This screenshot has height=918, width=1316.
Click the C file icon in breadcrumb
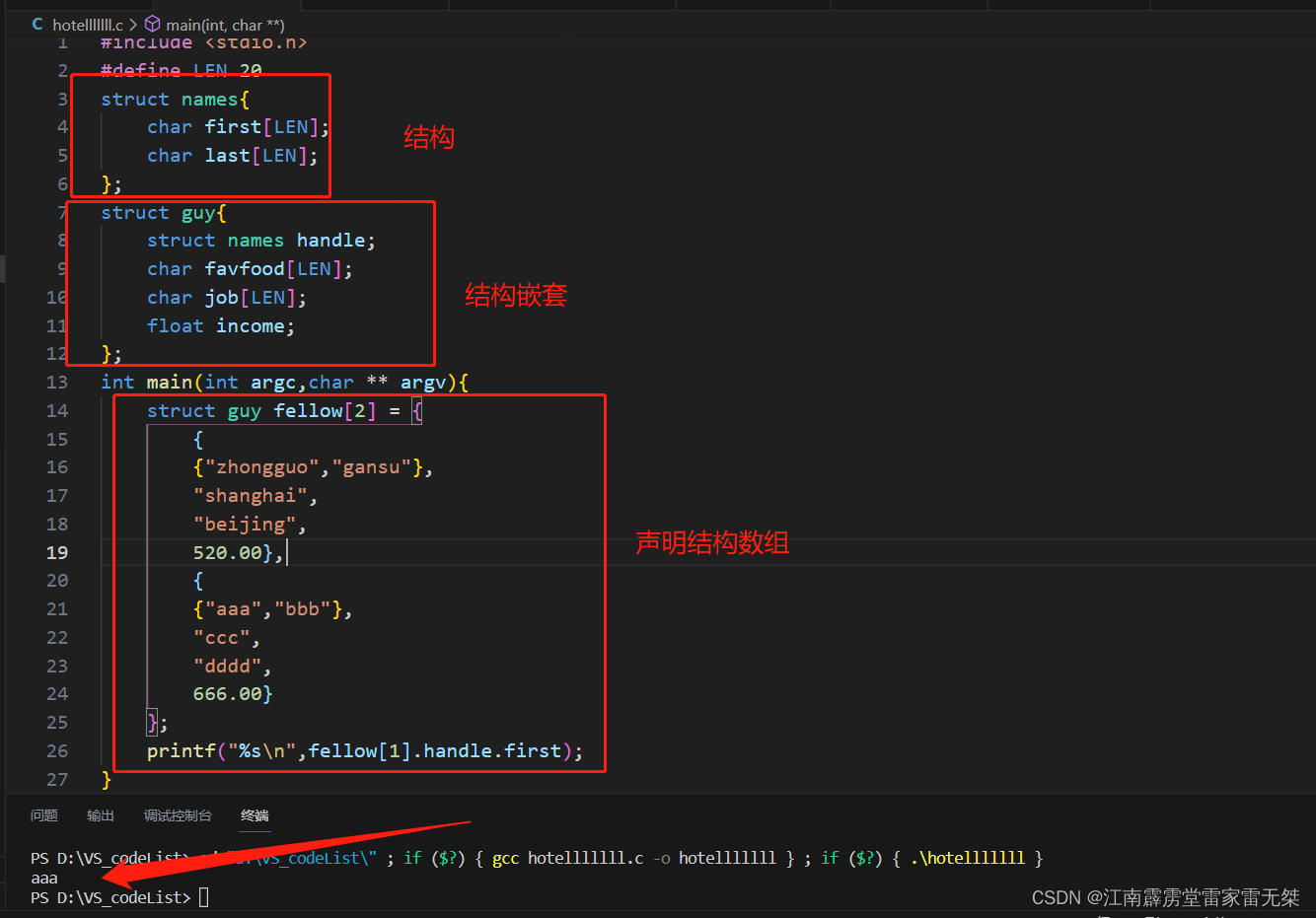[x=37, y=24]
